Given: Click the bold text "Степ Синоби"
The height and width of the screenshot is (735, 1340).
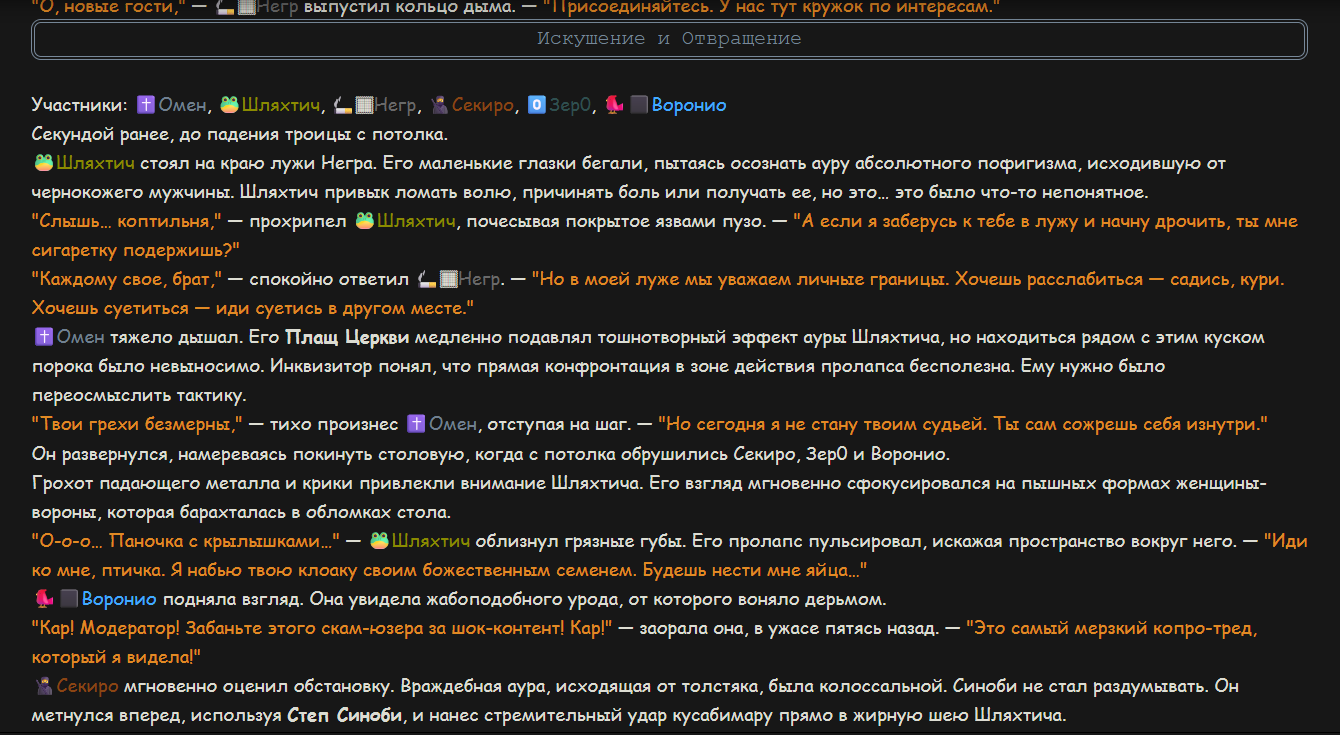Looking at the screenshot, I should pos(346,715).
